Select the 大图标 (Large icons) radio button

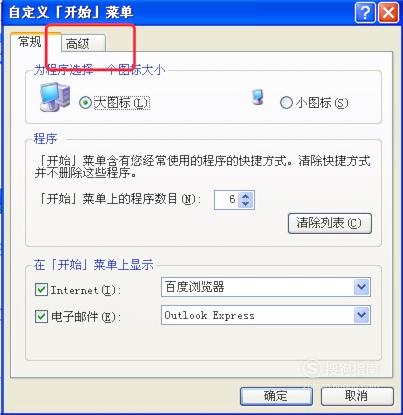85,102
